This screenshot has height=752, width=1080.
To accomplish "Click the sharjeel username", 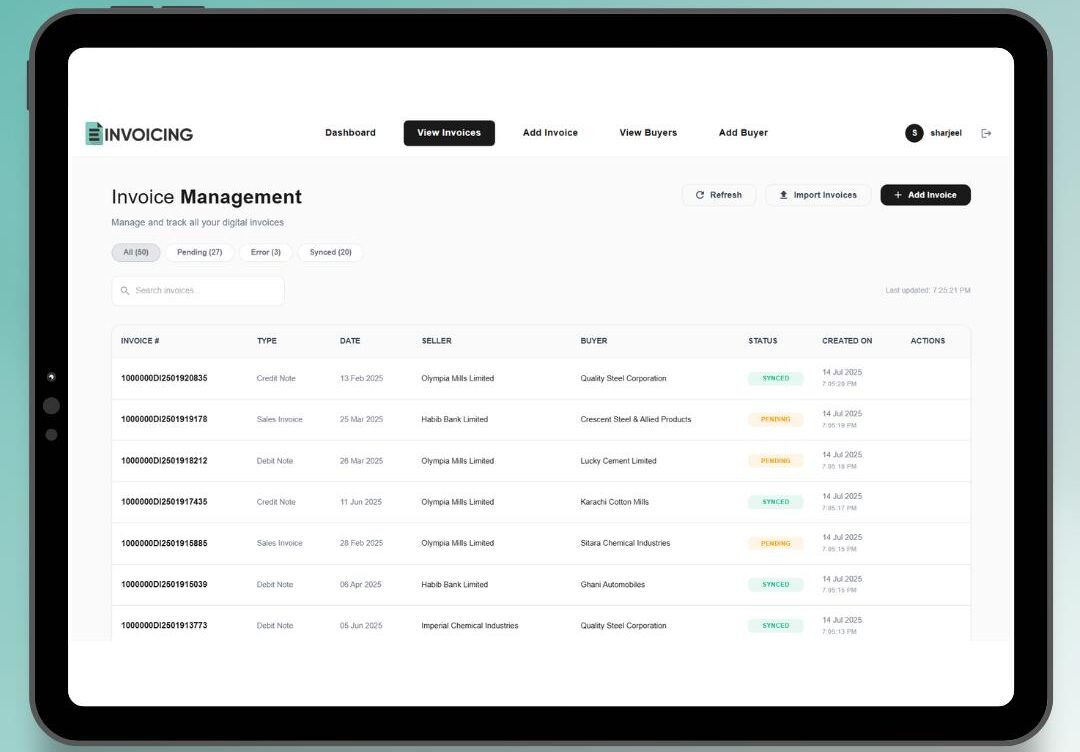I will point(946,133).
